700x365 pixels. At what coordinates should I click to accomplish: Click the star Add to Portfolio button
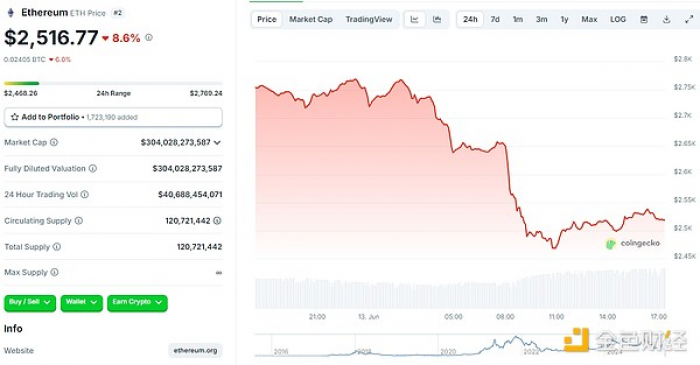(113, 117)
